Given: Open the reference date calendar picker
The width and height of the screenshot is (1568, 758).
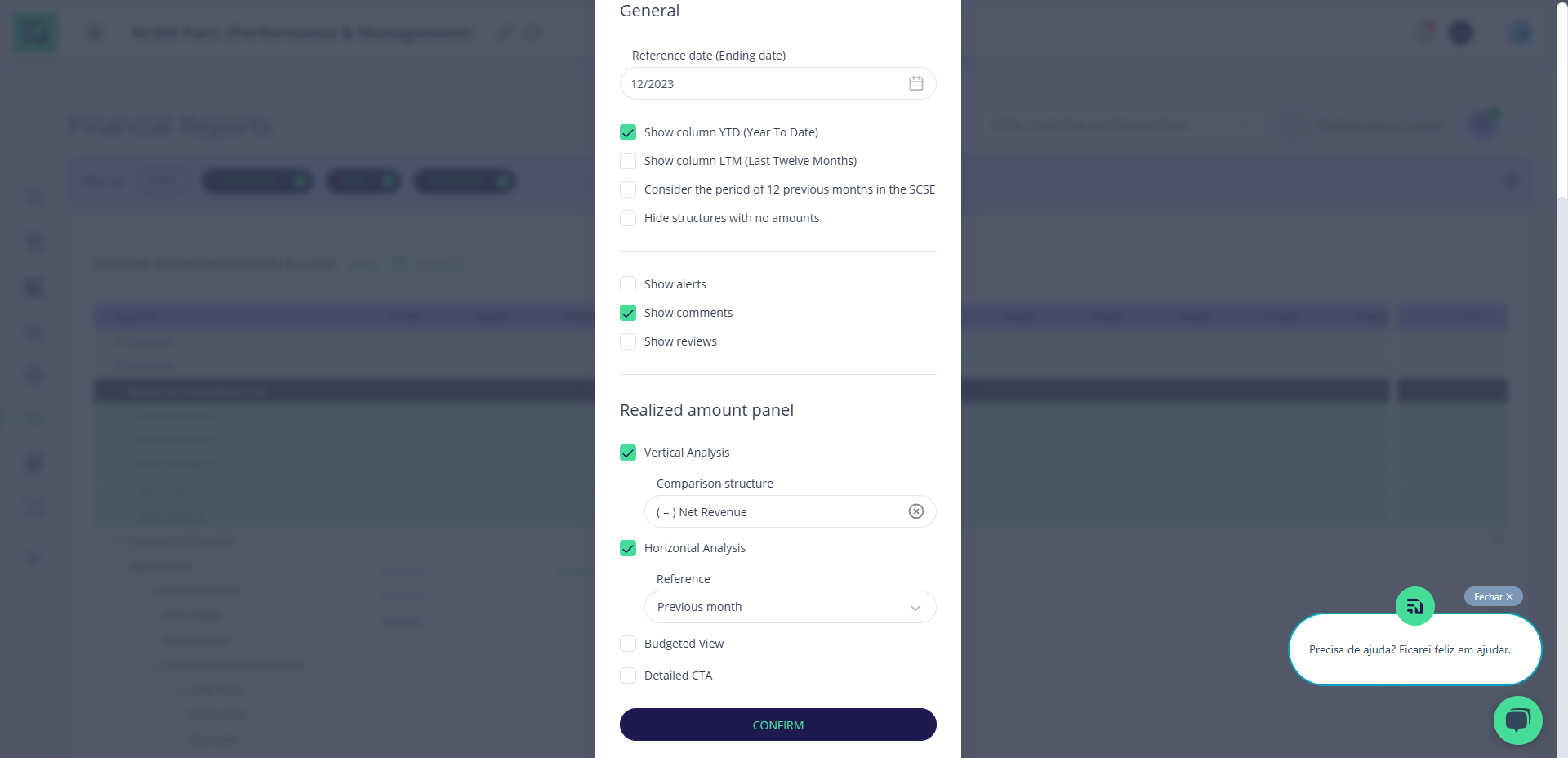Looking at the screenshot, I should (915, 83).
